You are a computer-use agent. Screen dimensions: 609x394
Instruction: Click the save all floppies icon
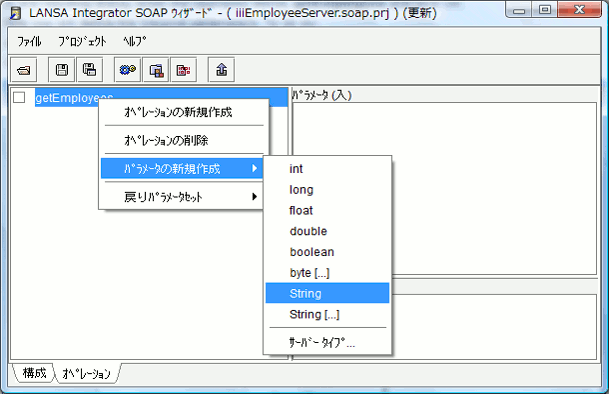point(90,70)
